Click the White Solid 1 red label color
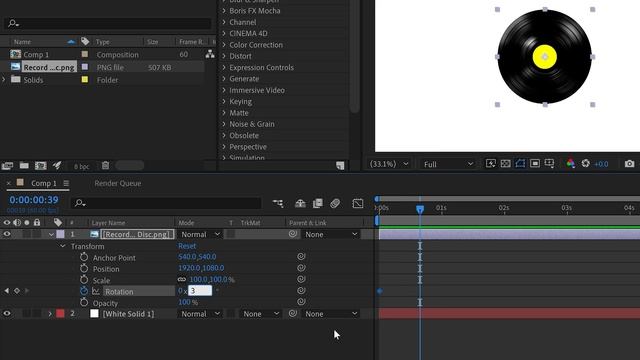The height and width of the screenshot is (360, 640). pos(60,314)
